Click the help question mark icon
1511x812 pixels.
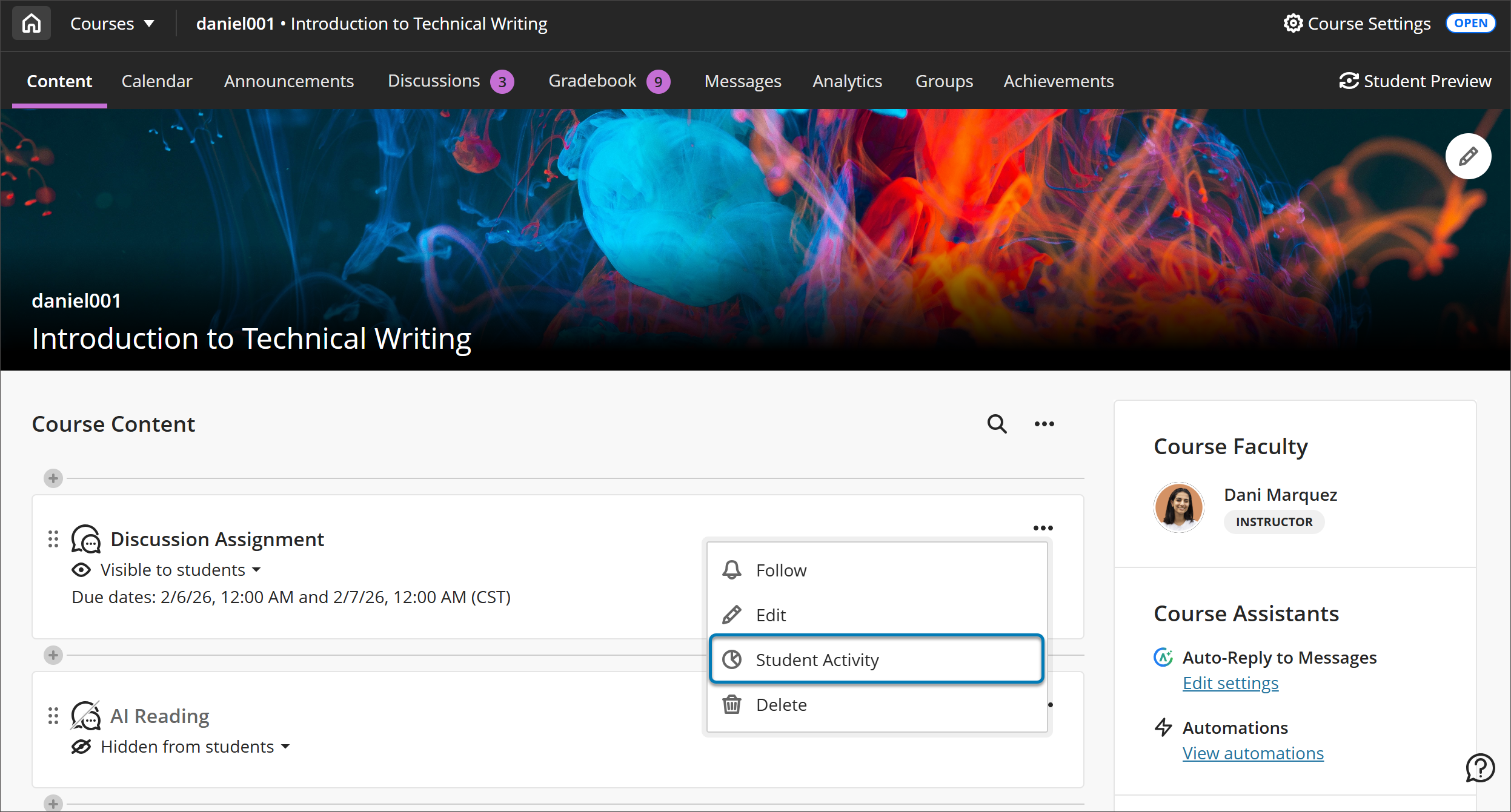tap(1479, 768)
